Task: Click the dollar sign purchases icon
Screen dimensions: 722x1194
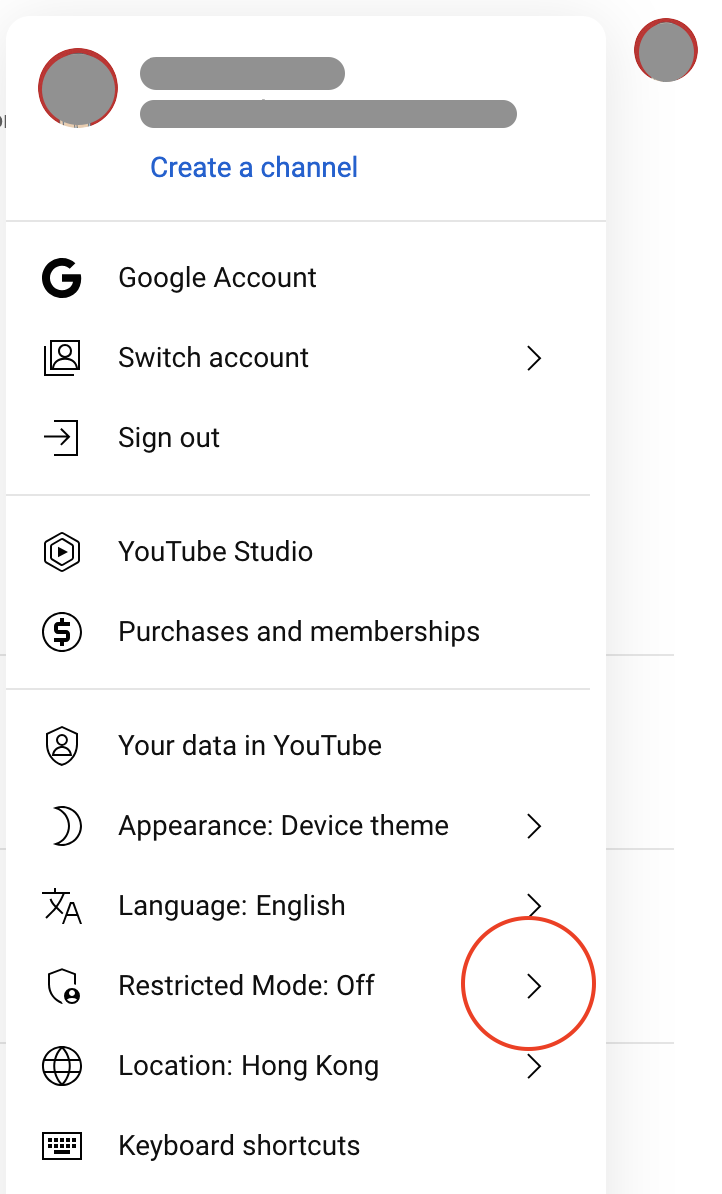Action: tap(61, 632)
